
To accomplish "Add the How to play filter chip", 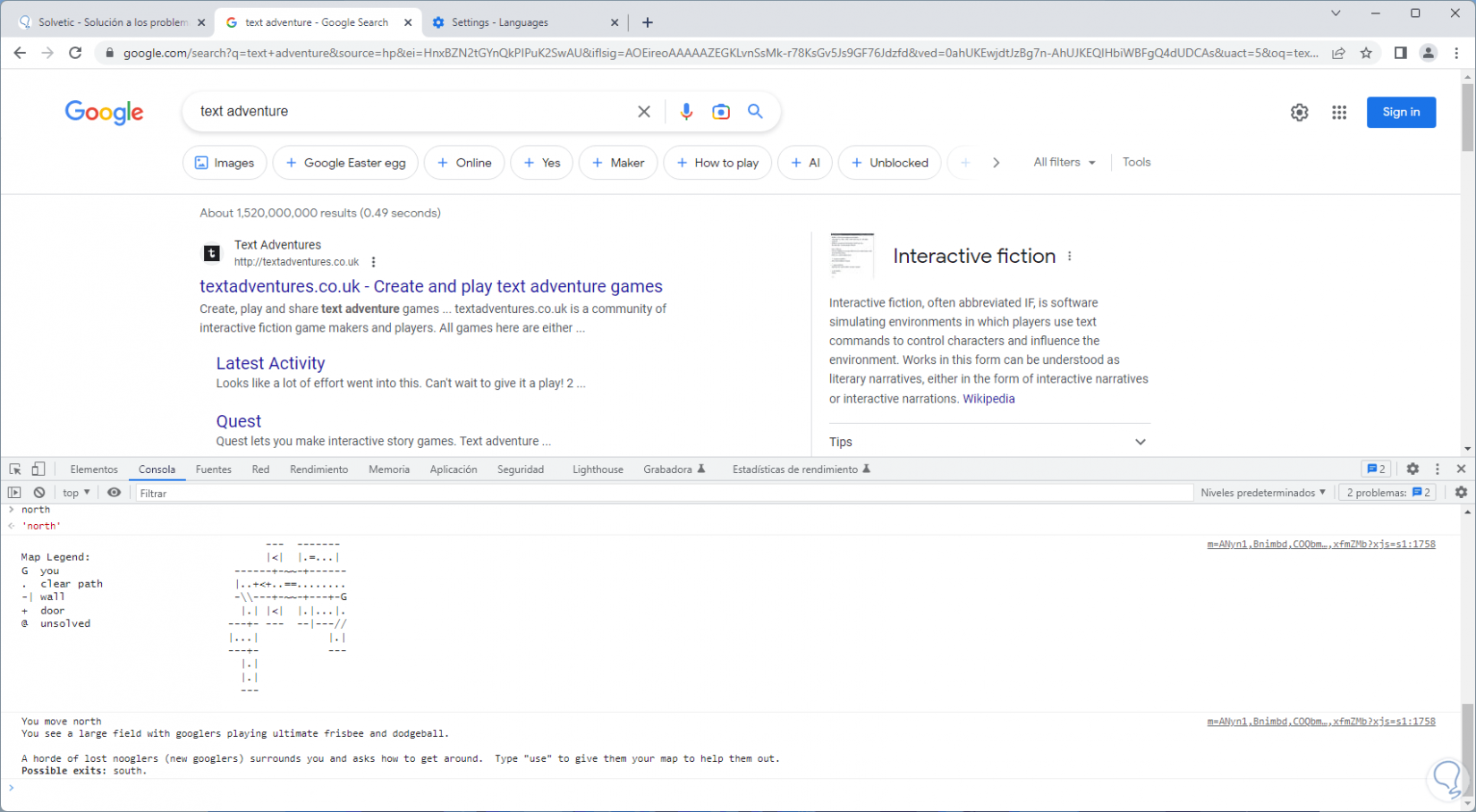I will pyautogui.click(x=717, y=163).
